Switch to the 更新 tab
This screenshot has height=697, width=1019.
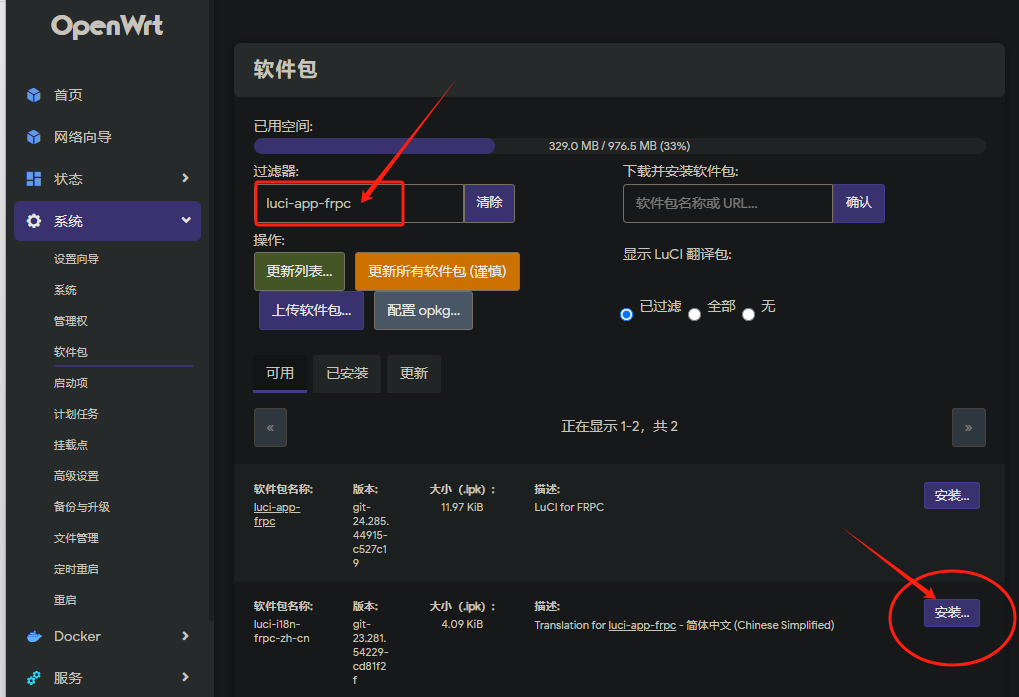point(414,374)
